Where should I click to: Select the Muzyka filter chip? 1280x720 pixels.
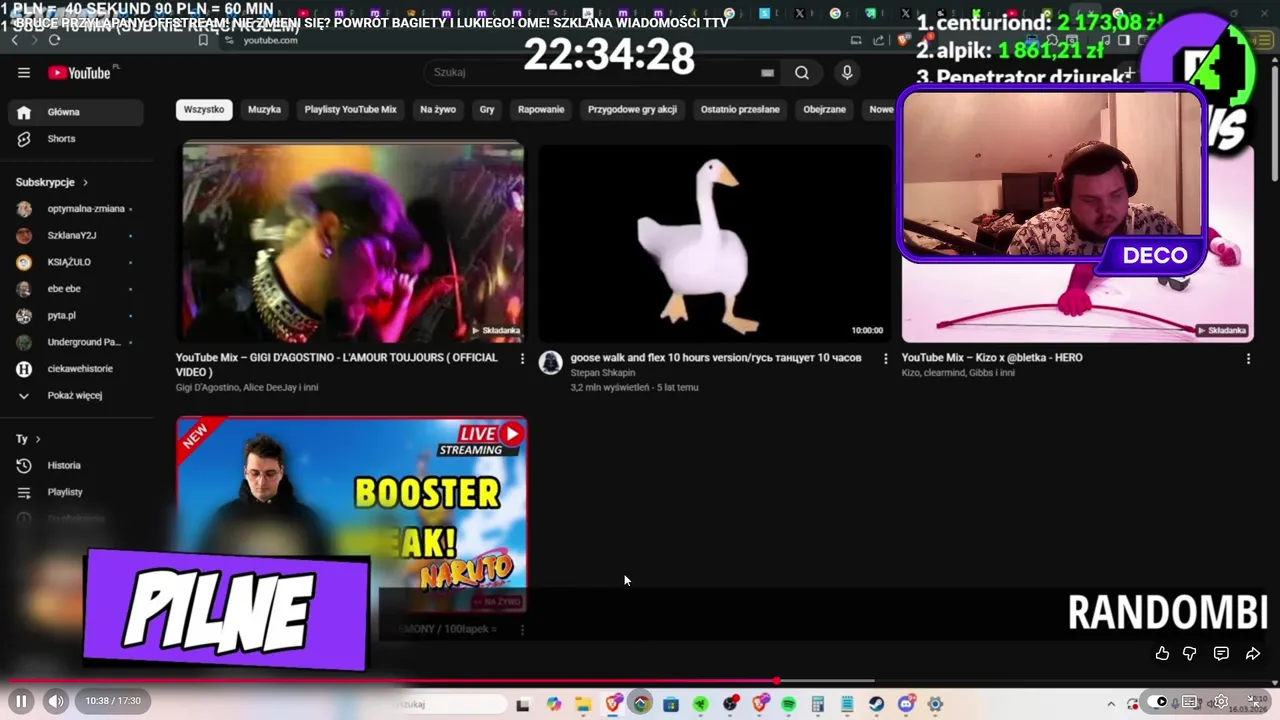[264, 109]
